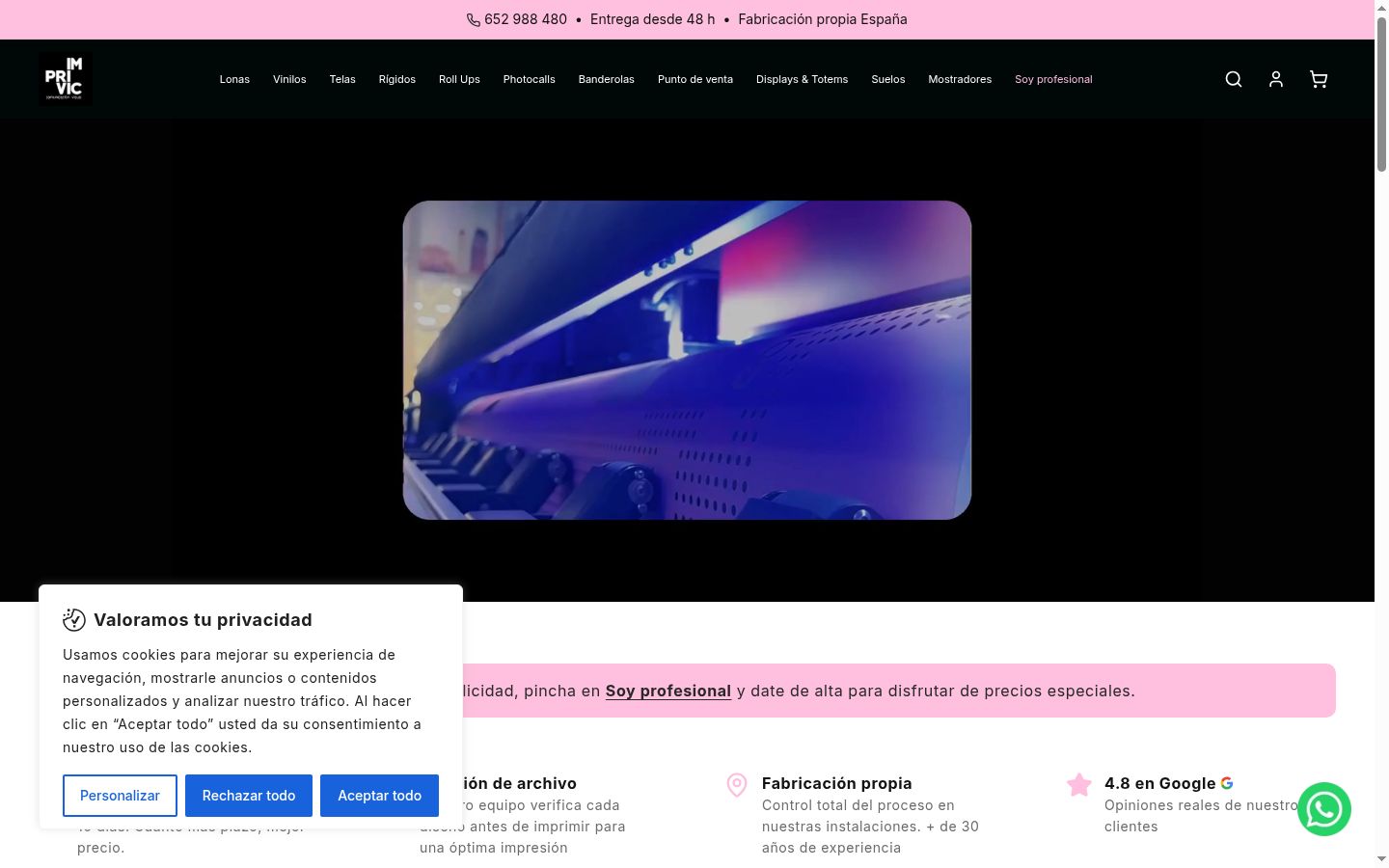Screen dimensions: 1389x868
Task: Click the printer video in the hero
Action: click(x=687, y=360)
